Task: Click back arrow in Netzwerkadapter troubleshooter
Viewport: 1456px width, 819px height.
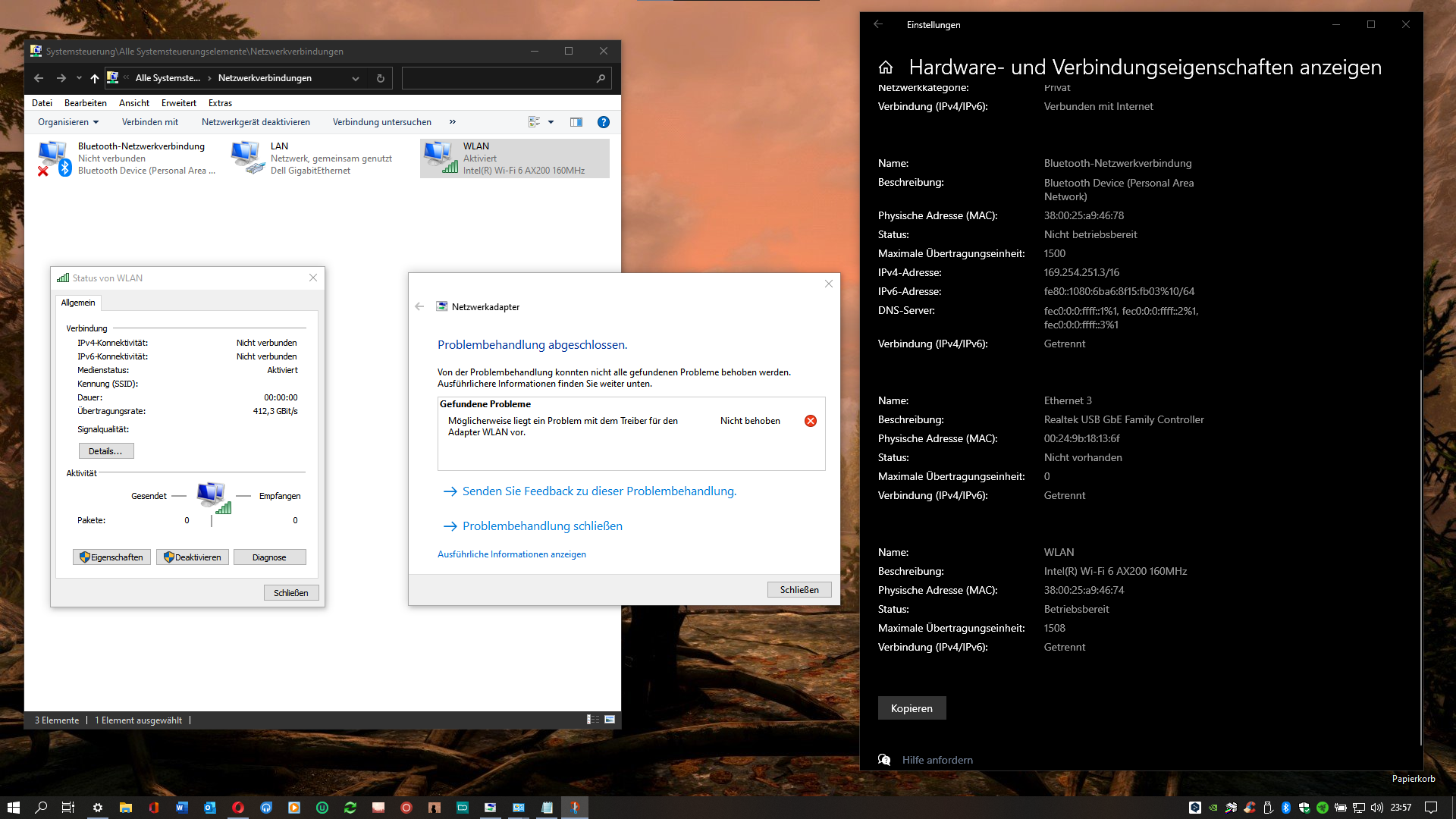Action: [419, 306]
